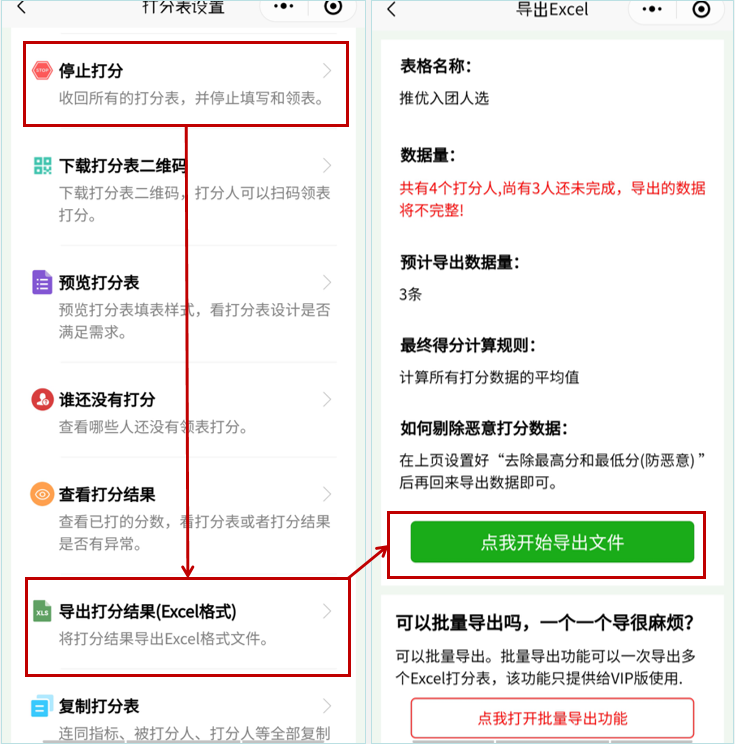Click the purple document icon for 预览打分表

(x=42, y=282)
